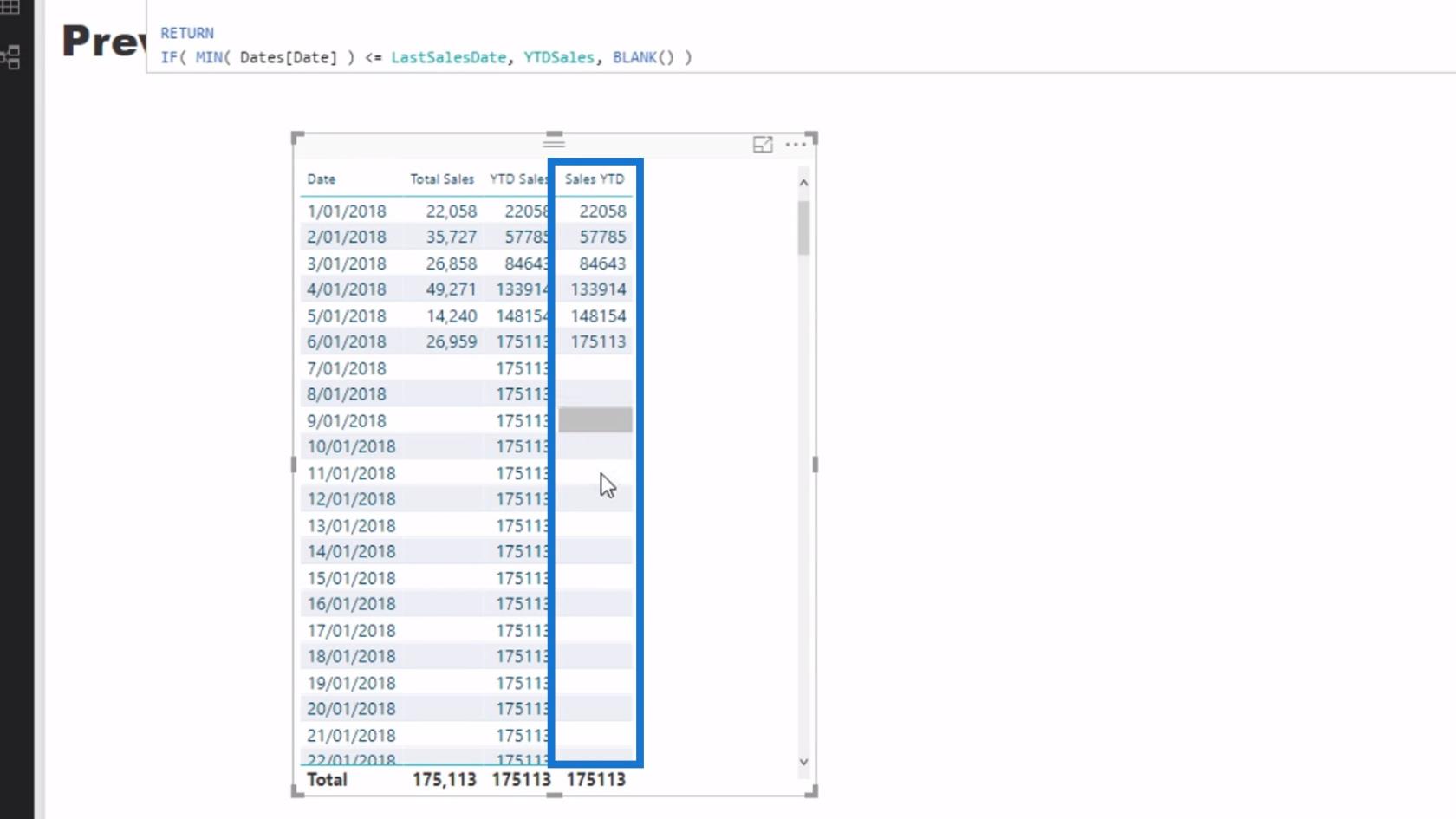Click Total Sales value 49,271

point(452,289)
